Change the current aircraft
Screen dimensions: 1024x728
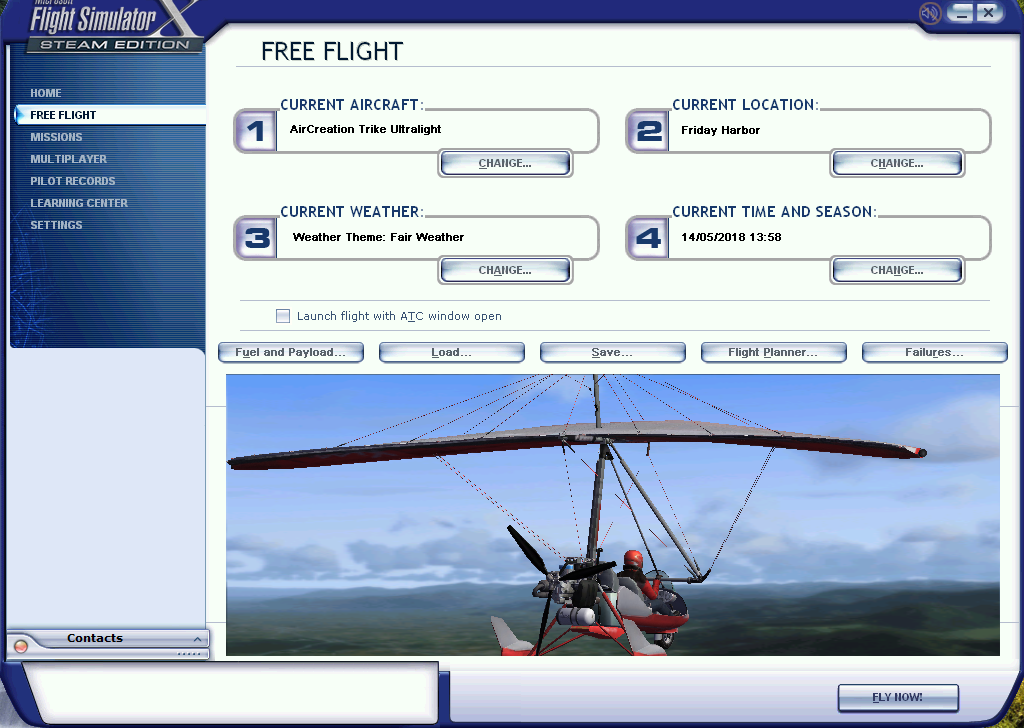click(x=505, y=163)
